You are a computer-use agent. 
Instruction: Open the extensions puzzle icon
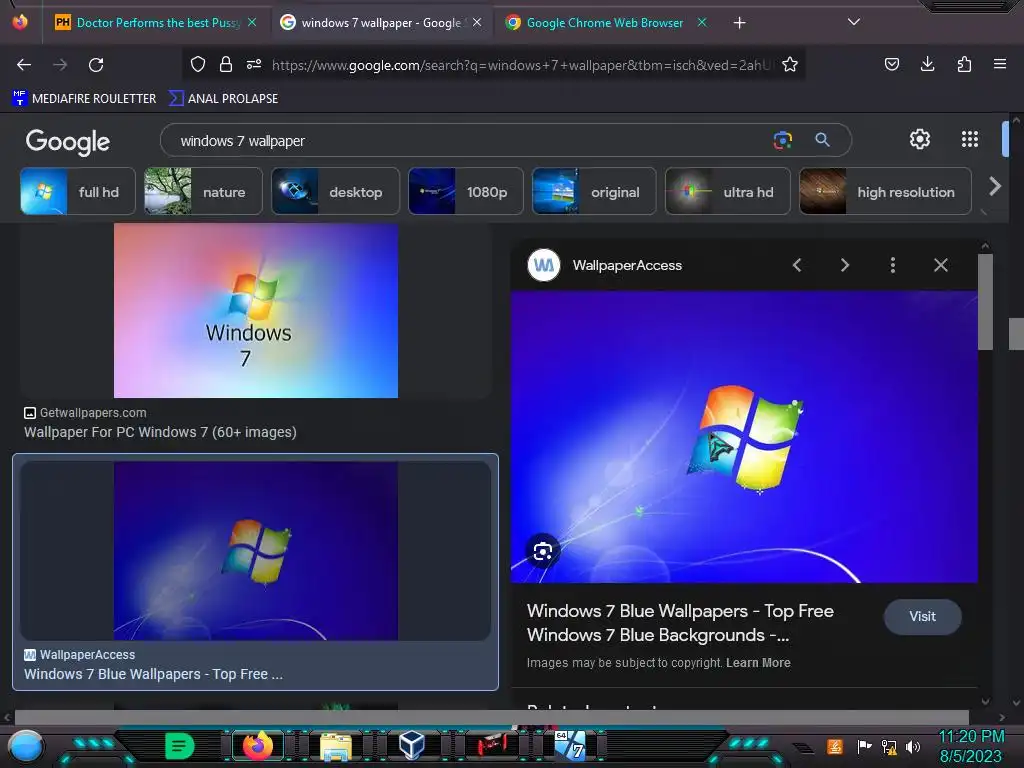coord(964,64)
